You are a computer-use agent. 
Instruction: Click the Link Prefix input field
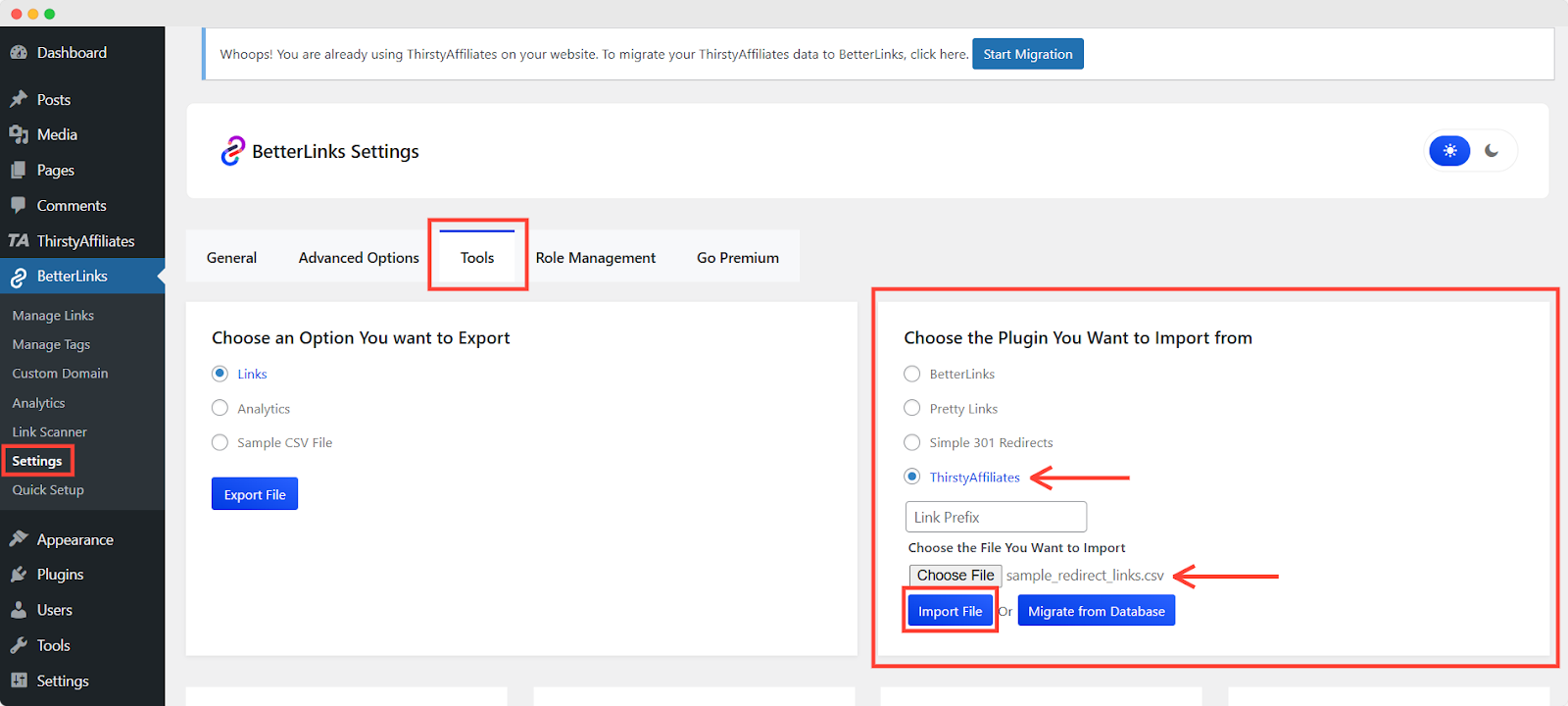click(996, 517)
